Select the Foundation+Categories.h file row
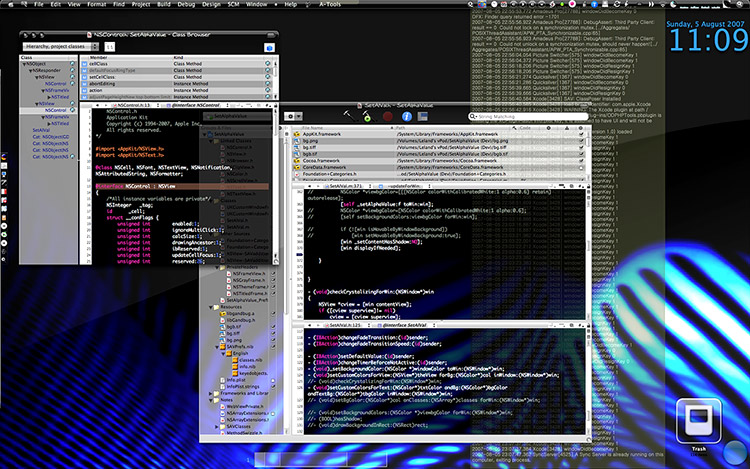 [438, 175]
